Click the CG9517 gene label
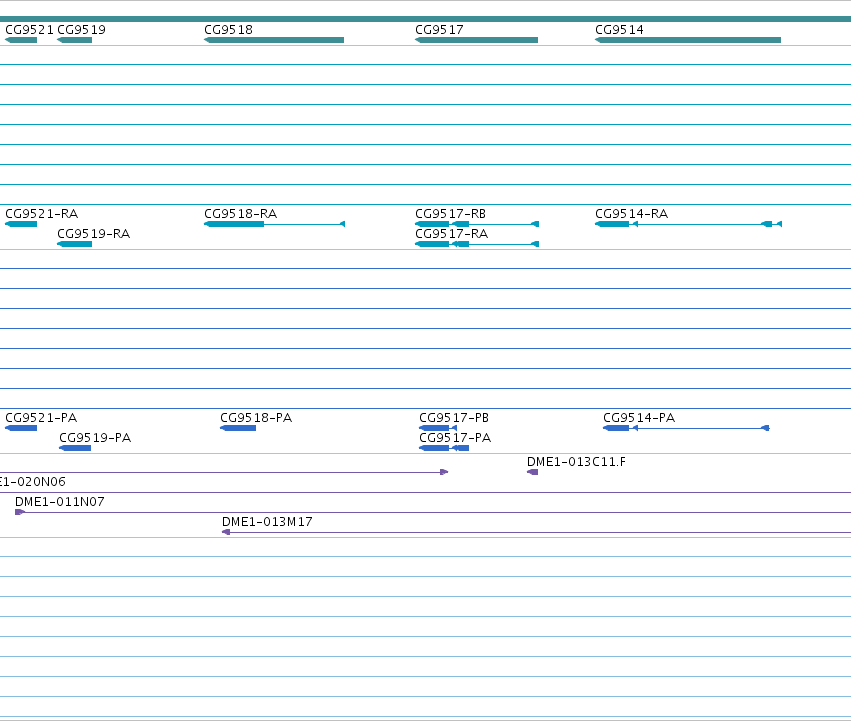The height and width of the screenshot is (721, 851). [x=440, y=30]
